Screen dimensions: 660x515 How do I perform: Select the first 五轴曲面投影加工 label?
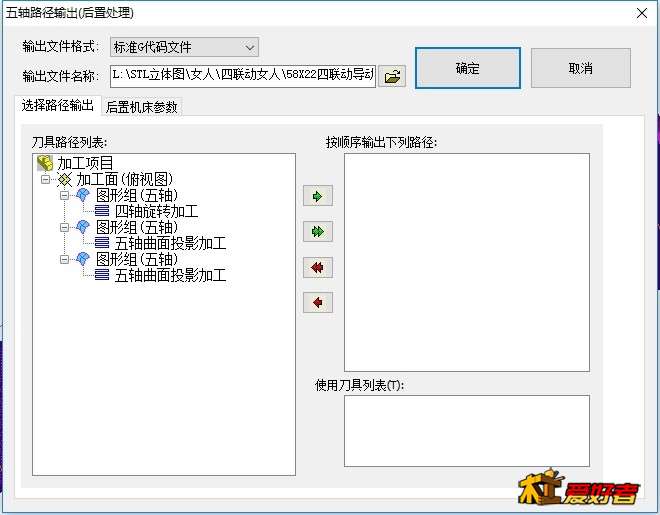coord(170,243)
